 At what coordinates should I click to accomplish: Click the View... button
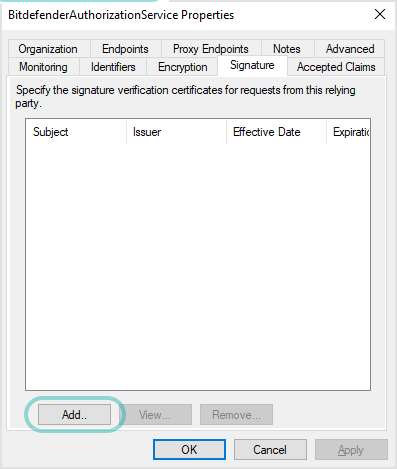click(x=155, y=415)
